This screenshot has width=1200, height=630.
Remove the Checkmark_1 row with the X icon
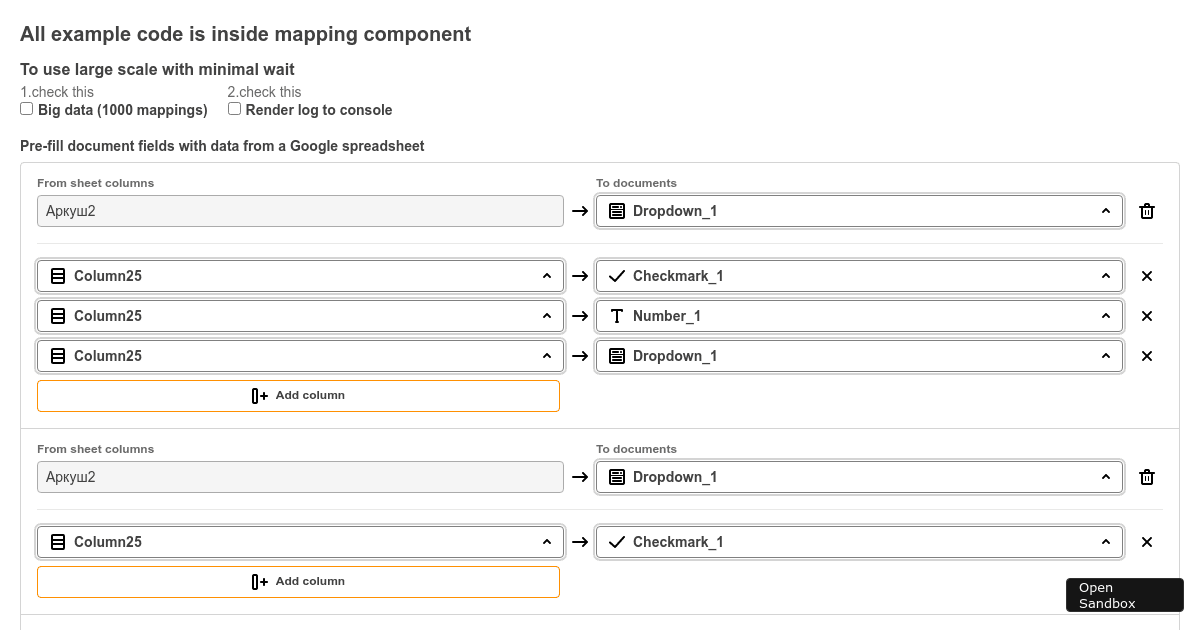[1146, 276]
